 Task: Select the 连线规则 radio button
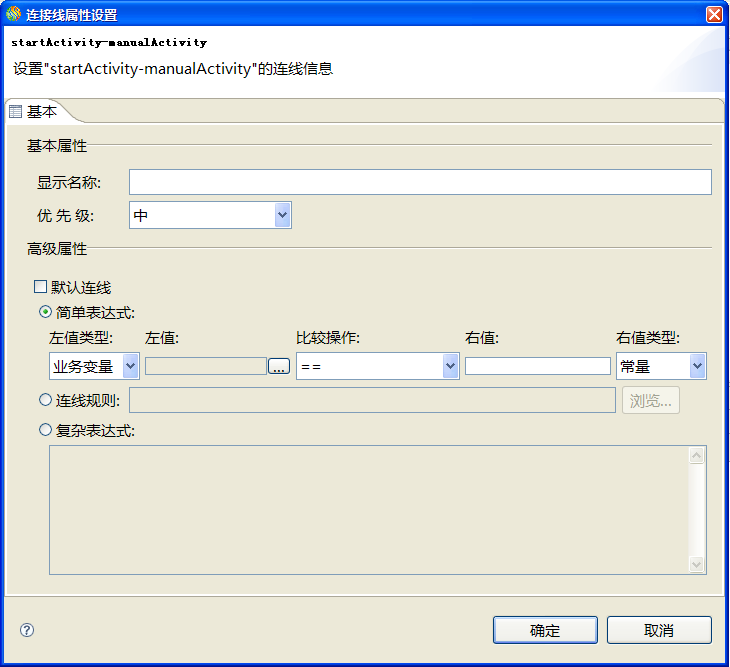point(45,400)
